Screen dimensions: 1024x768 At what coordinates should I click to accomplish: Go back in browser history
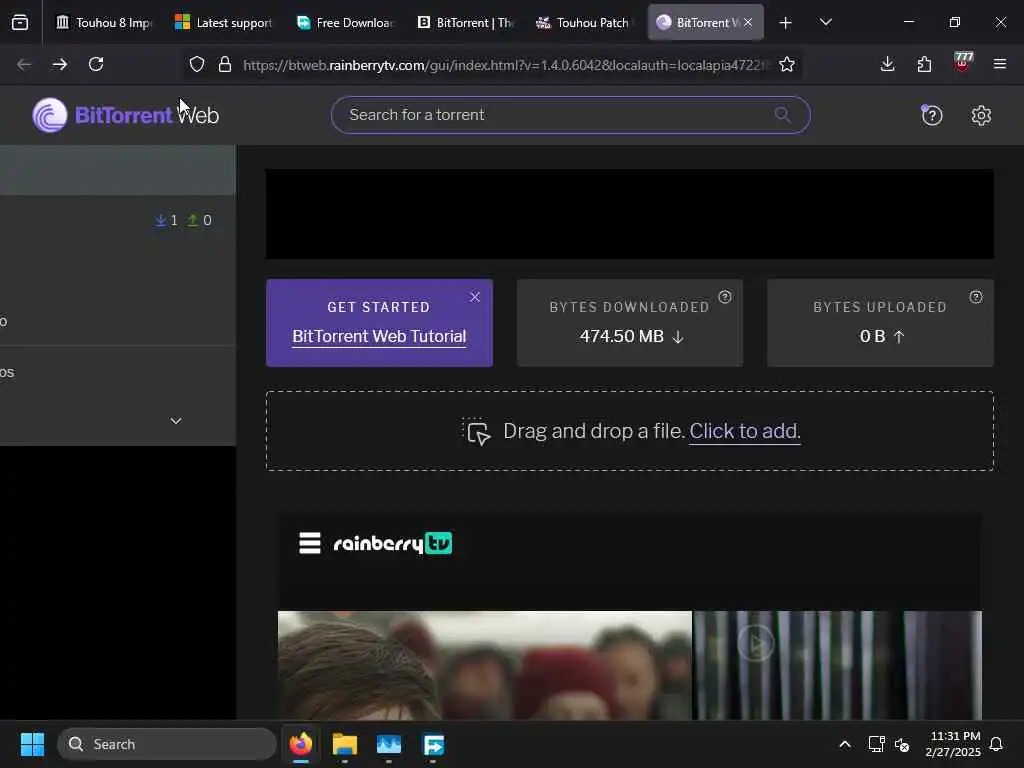24,64
